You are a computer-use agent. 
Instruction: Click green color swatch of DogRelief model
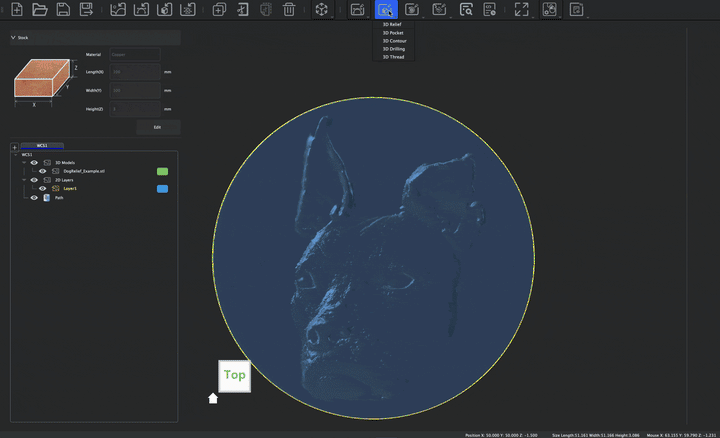163,171
